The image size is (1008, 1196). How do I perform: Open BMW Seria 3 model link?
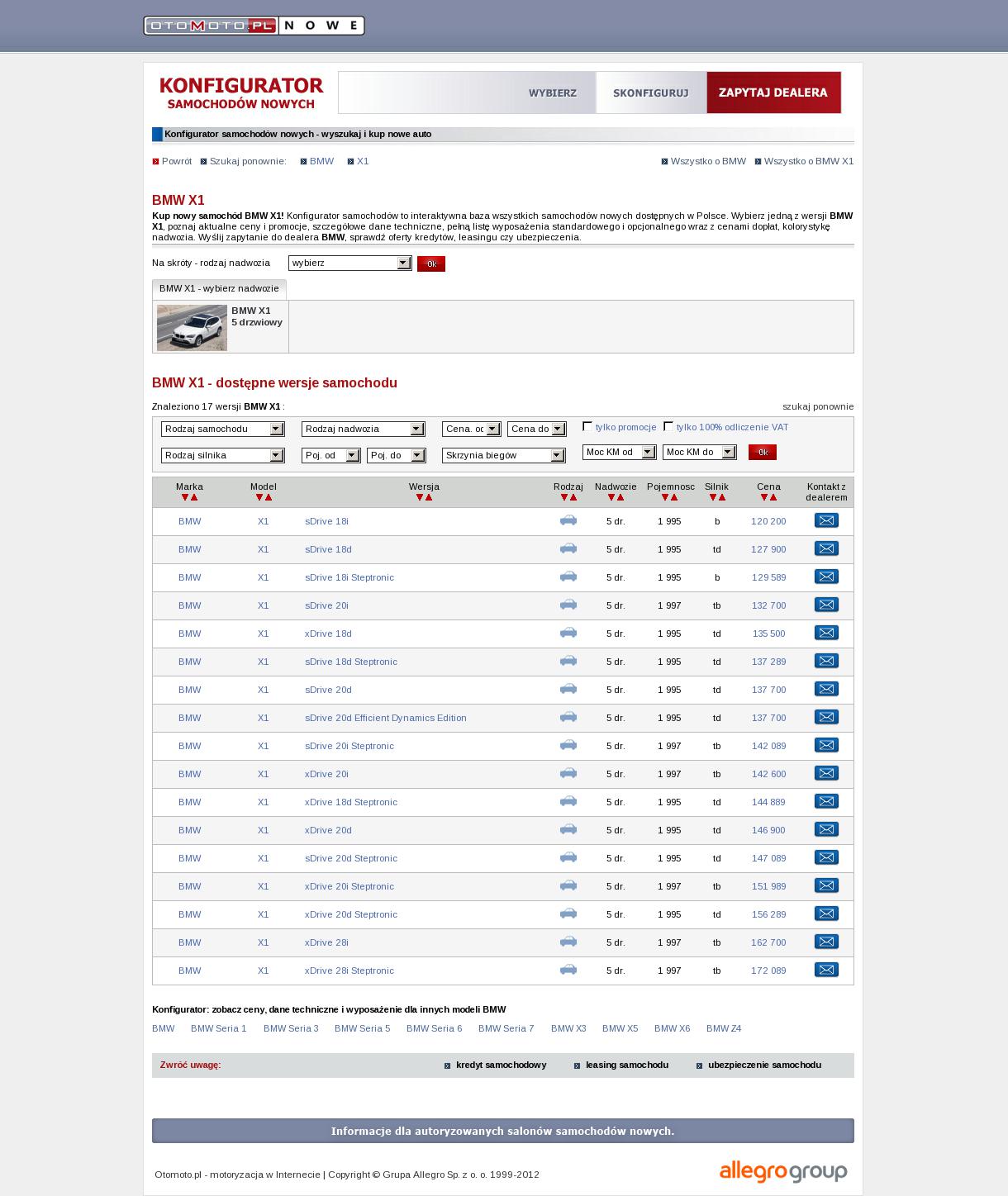(x=291, y=1028)
